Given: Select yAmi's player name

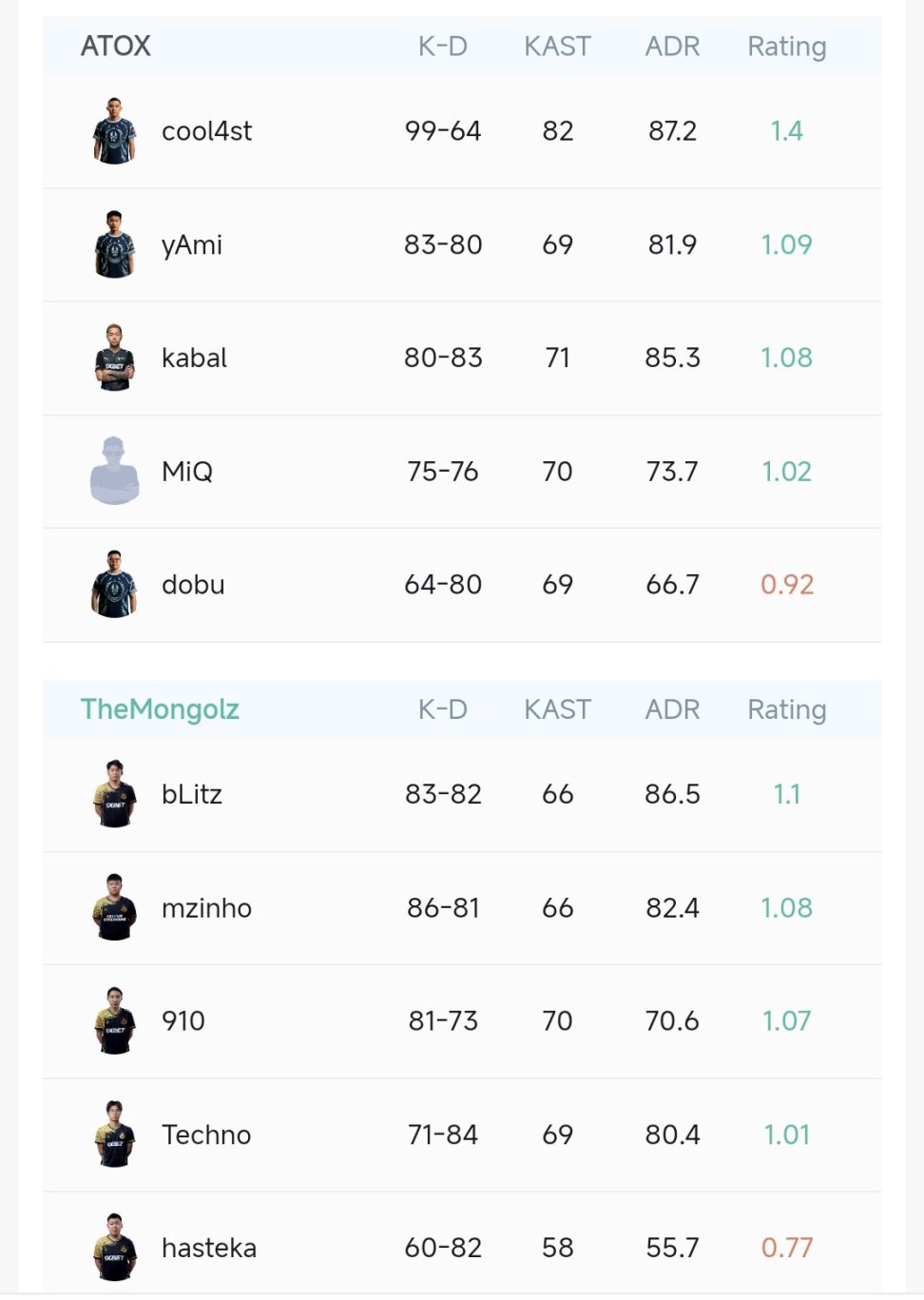Looking at the screenshot, I should (192, 244).
